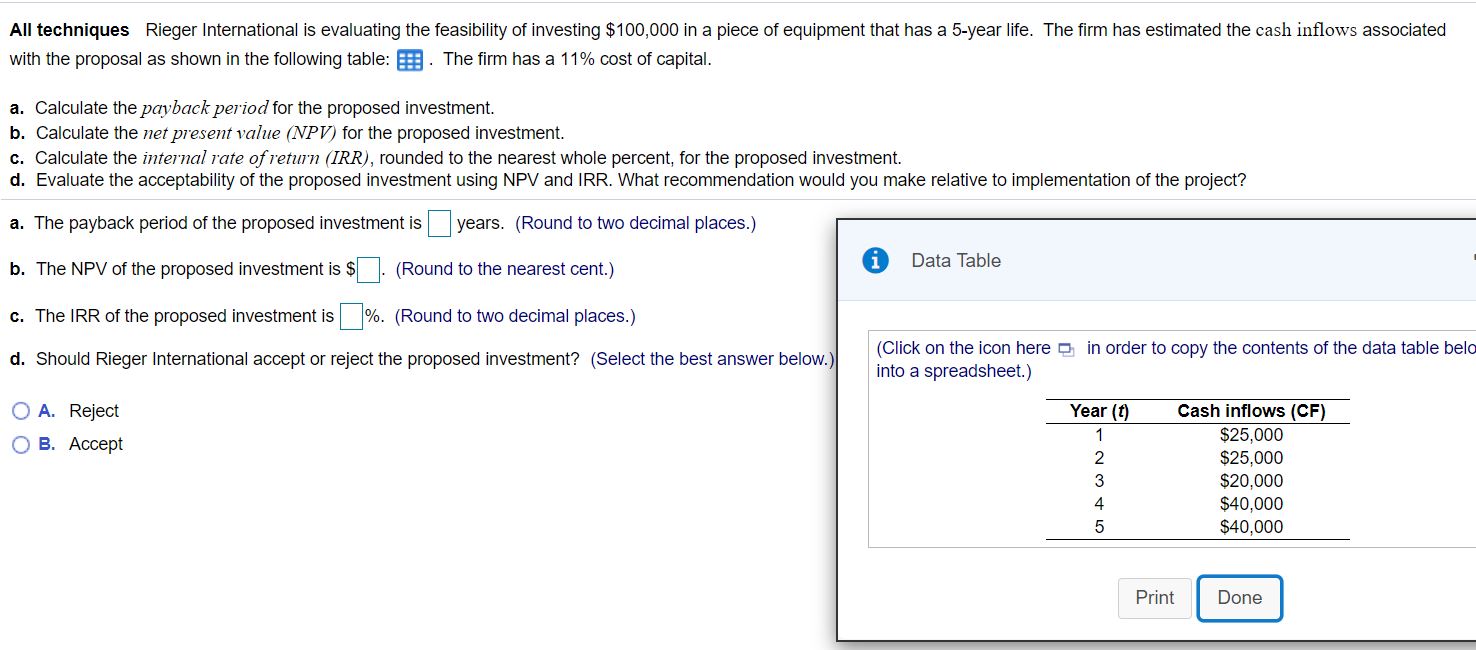Click the italic "payback period" term
Image resolution: width=1476 pixels, height=650 pixels.
pyautogui.click(x=205, y=108)
